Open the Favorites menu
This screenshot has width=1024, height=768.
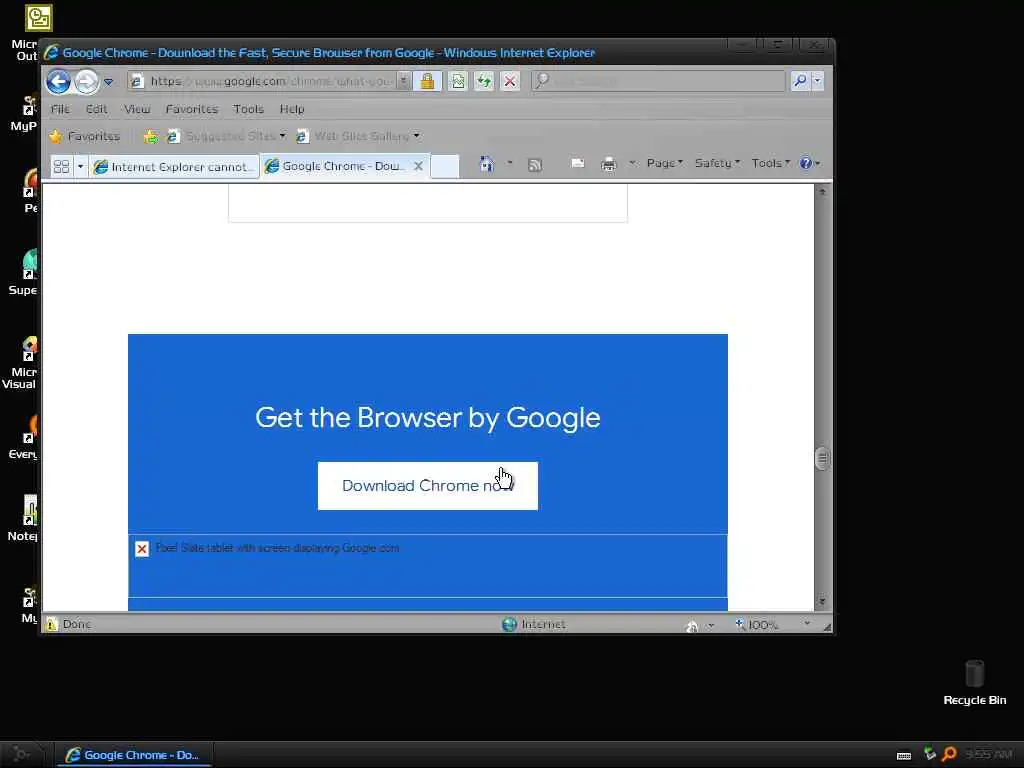click(191, 109)
